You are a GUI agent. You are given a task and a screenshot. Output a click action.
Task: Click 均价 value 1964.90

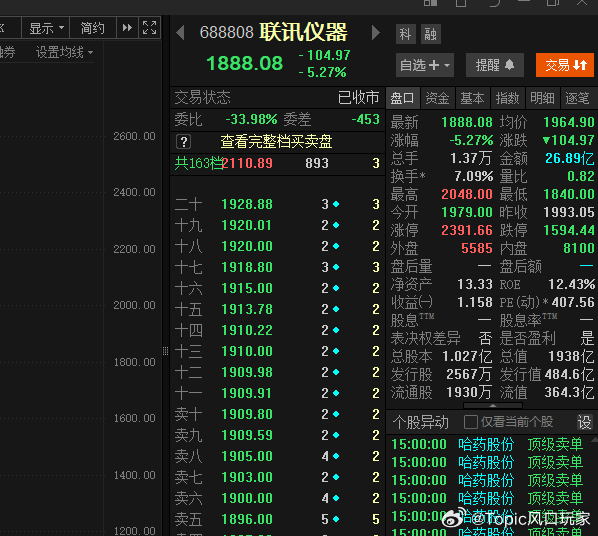pos(569,122)
